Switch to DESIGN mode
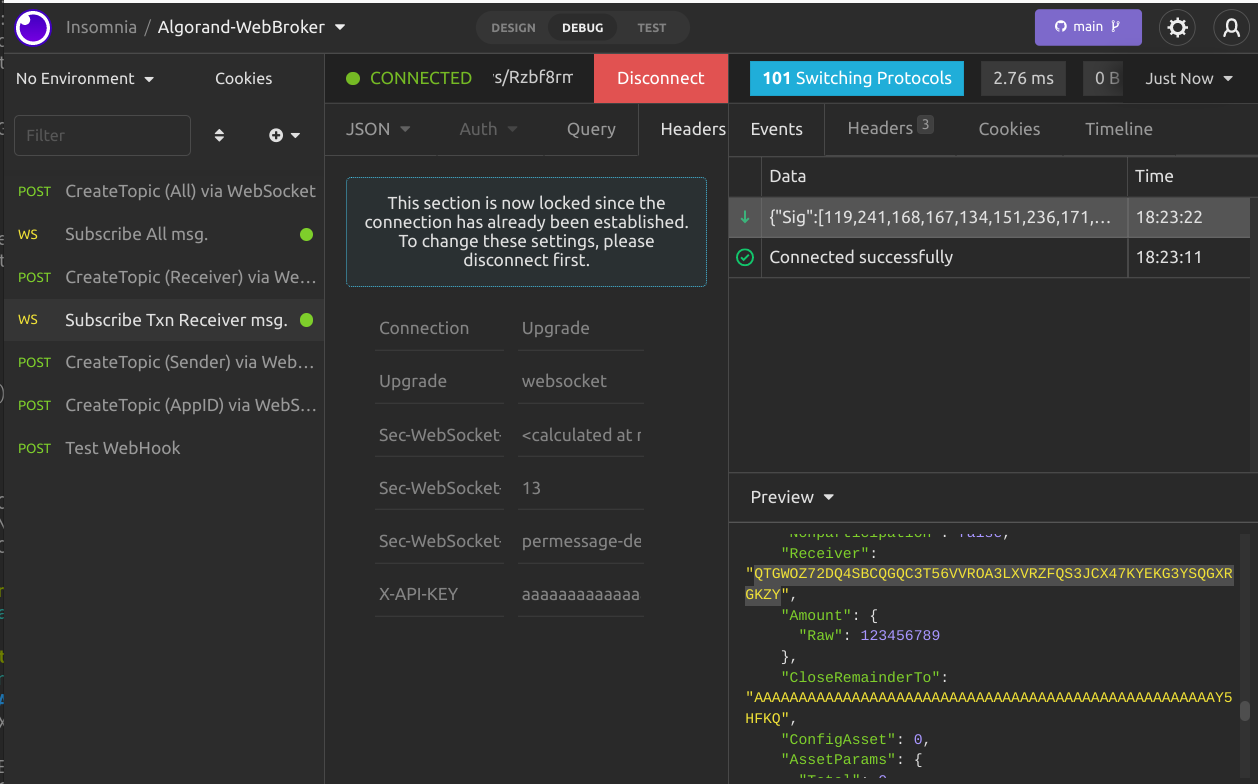Image resolution: width=1258 pixels, height=784 pixels. coord(513,28)
